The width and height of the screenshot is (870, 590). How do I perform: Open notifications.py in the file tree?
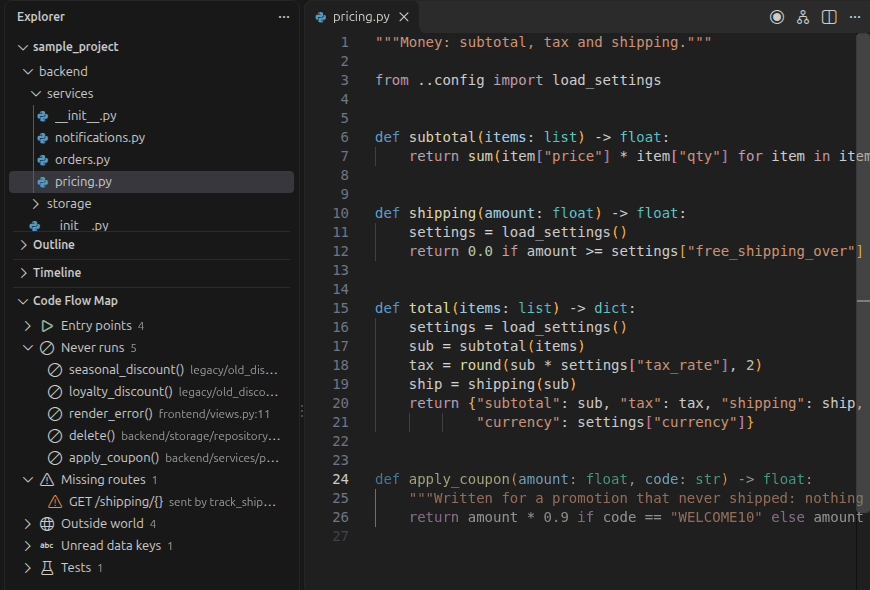click(x=151, y=138)
